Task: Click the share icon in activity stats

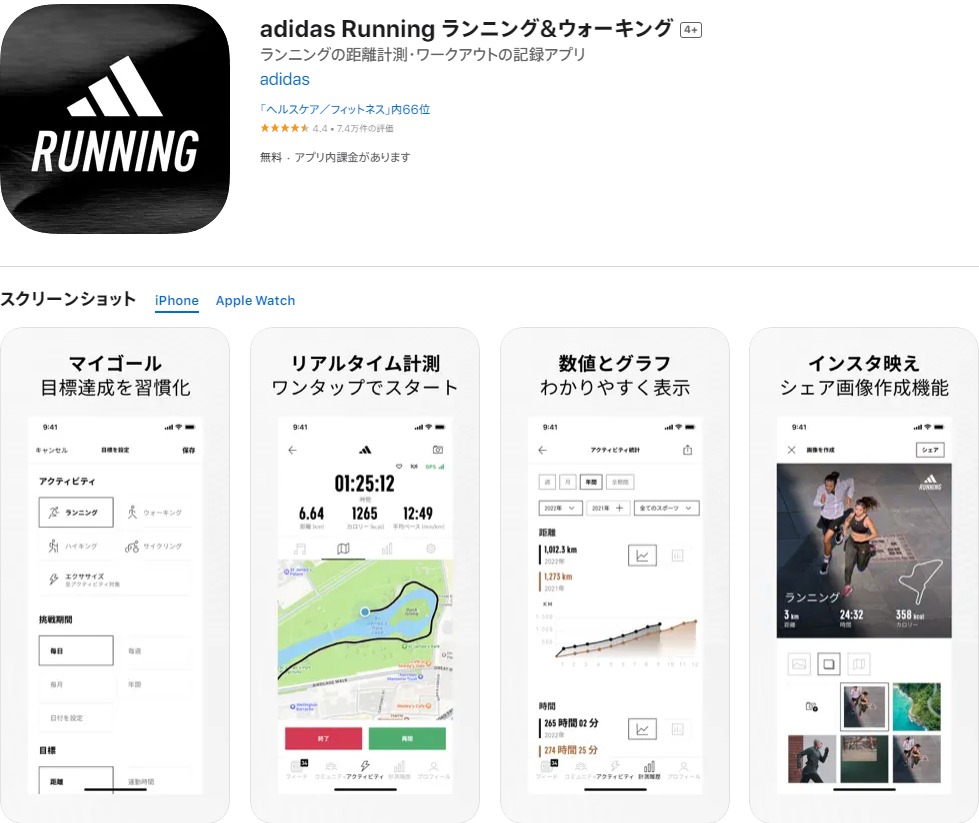Action: tap(687, 450)
